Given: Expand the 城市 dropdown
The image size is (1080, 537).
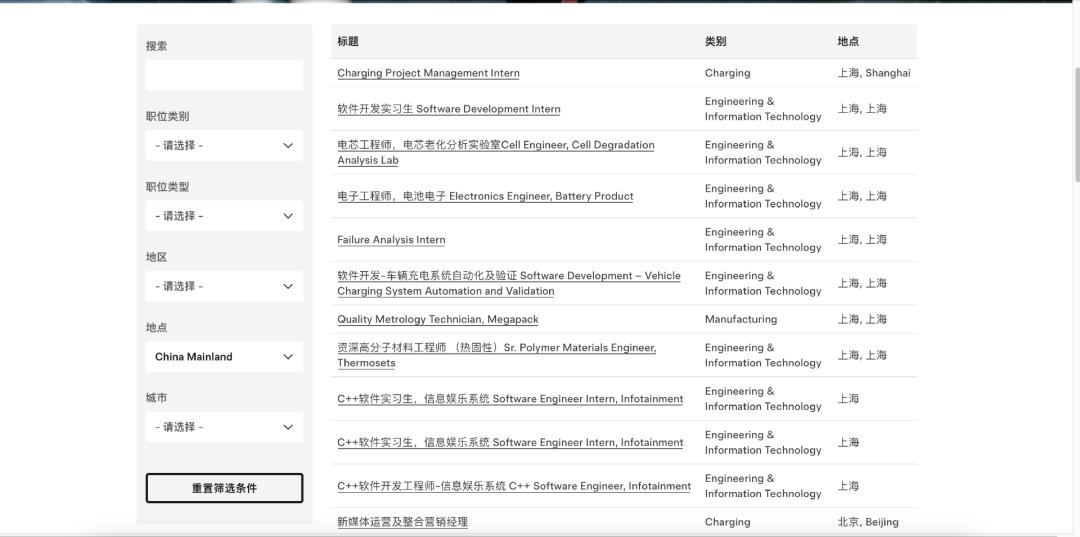Looking at the screenshot, I should (224, 427).
